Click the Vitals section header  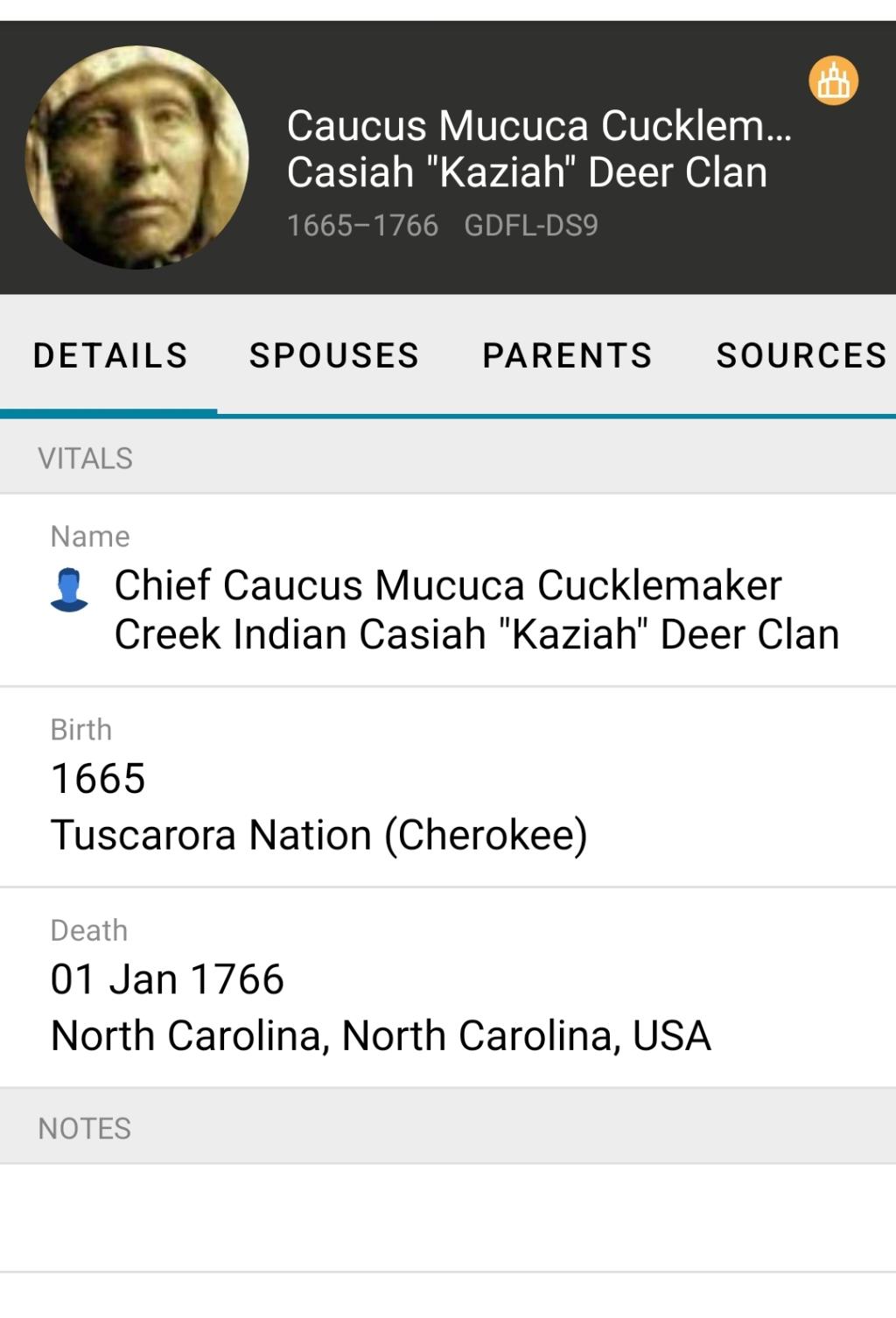coord(86,459)
